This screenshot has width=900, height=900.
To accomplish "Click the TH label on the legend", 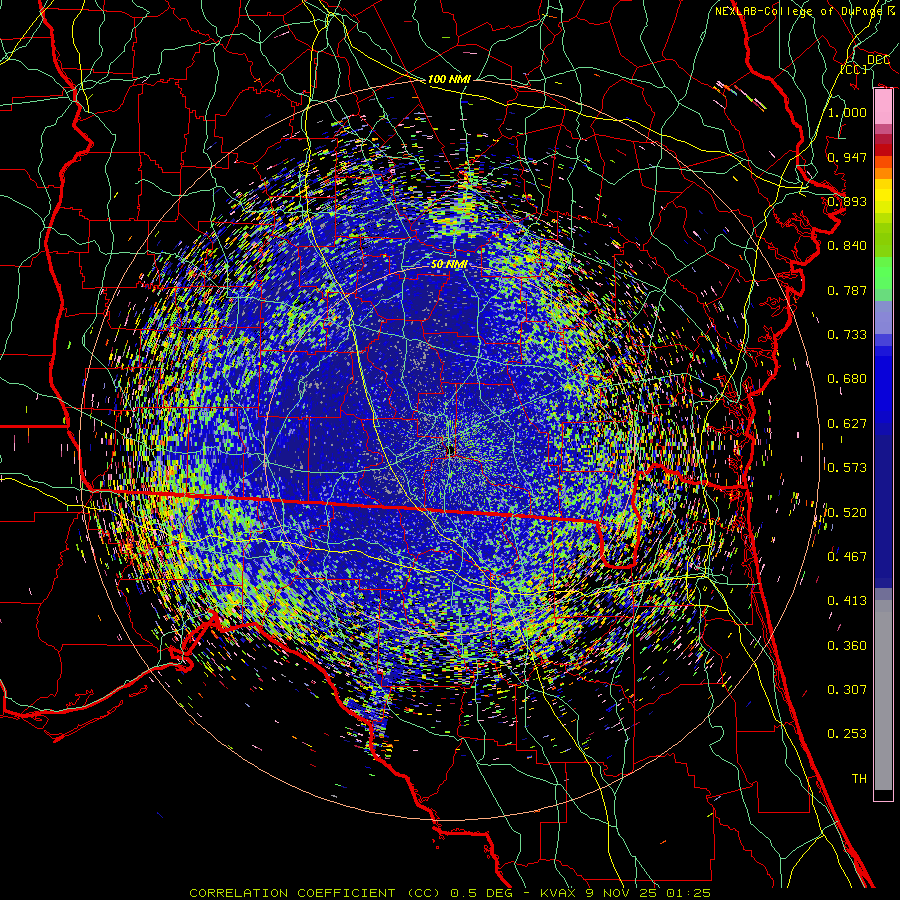I will click(x=859, y=779).
